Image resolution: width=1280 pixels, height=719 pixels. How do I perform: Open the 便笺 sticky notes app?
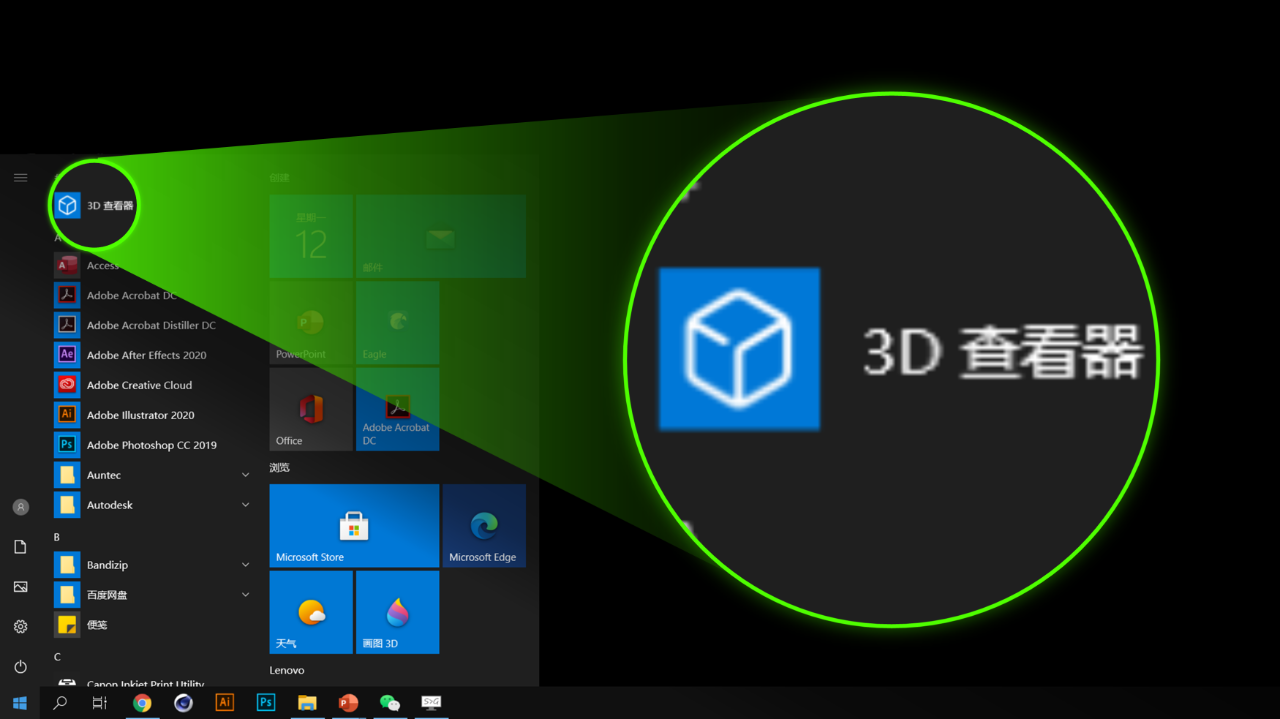pos(154,625)
